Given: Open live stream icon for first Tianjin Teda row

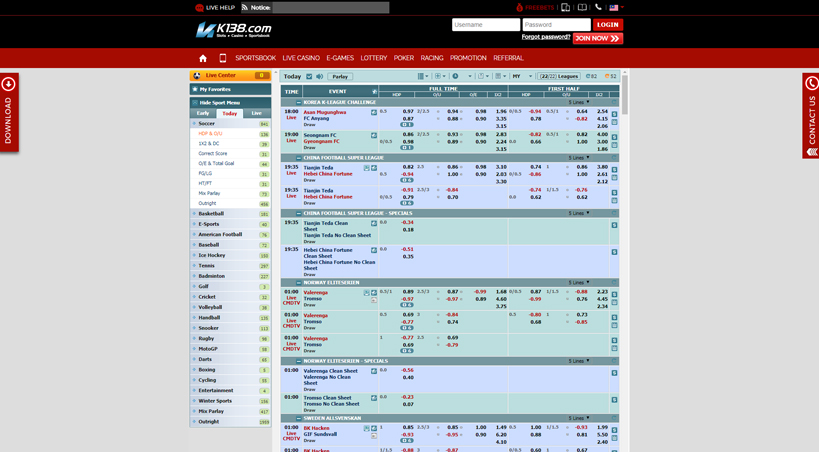Looking at the screenshot, I should [367, 168].
